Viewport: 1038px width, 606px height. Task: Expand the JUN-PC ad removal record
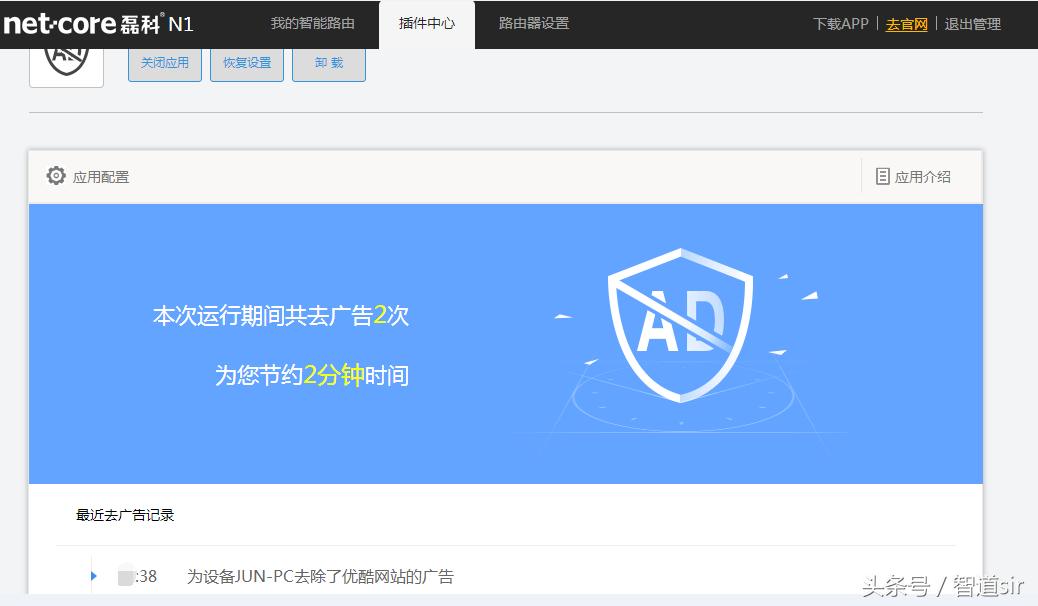click(93, 576)
